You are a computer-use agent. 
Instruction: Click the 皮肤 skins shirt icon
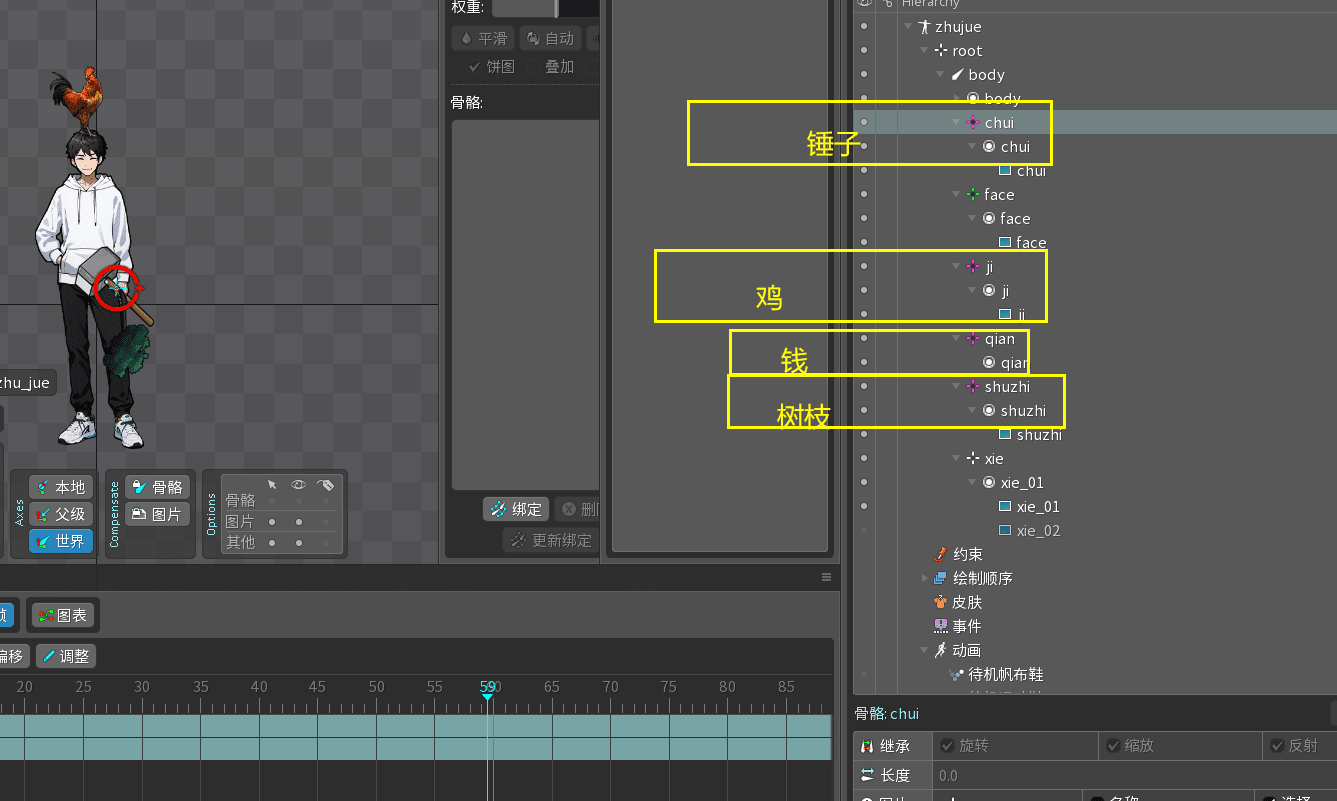[940, 602]
